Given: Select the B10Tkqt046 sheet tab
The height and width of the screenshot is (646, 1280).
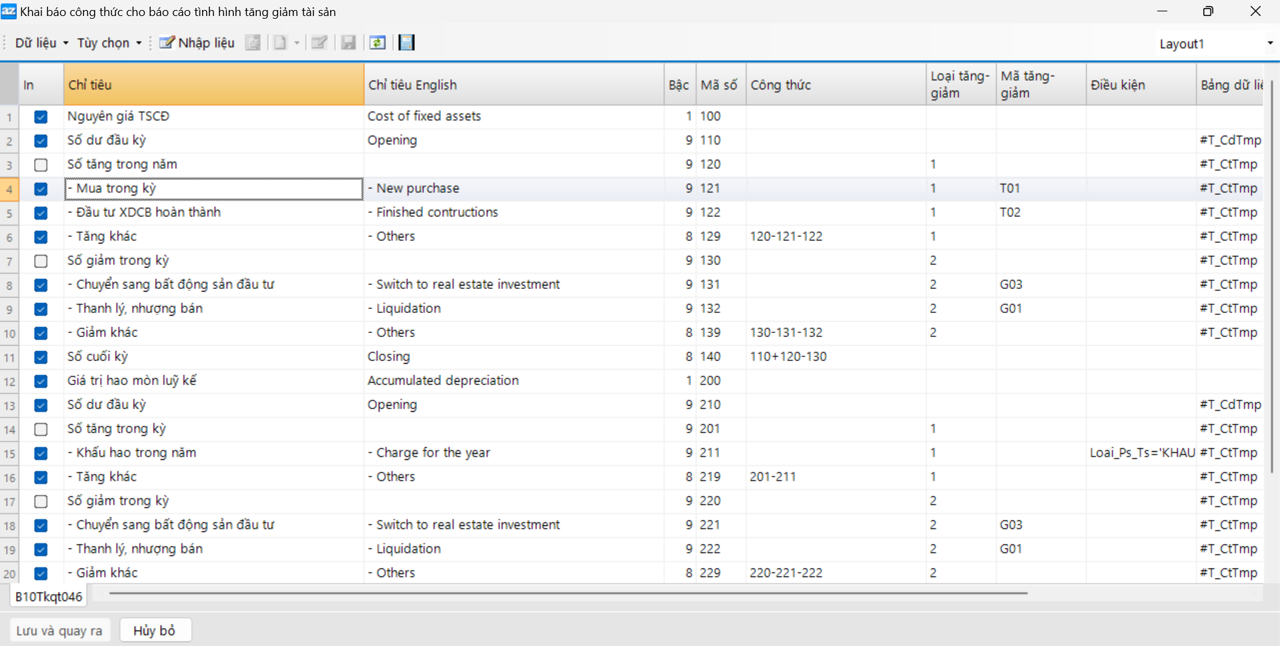Looking at the screenshot, I should 48,597.
